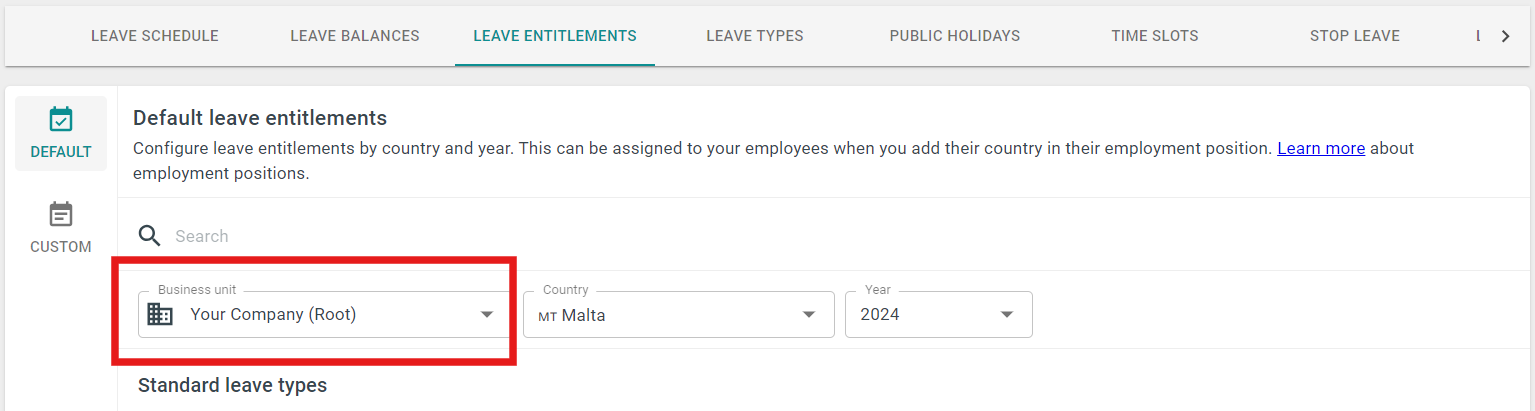This screenshot has height=411, width=1535.
Task: Click the Your Company (Root) selection text
Action: coord(273,314)
